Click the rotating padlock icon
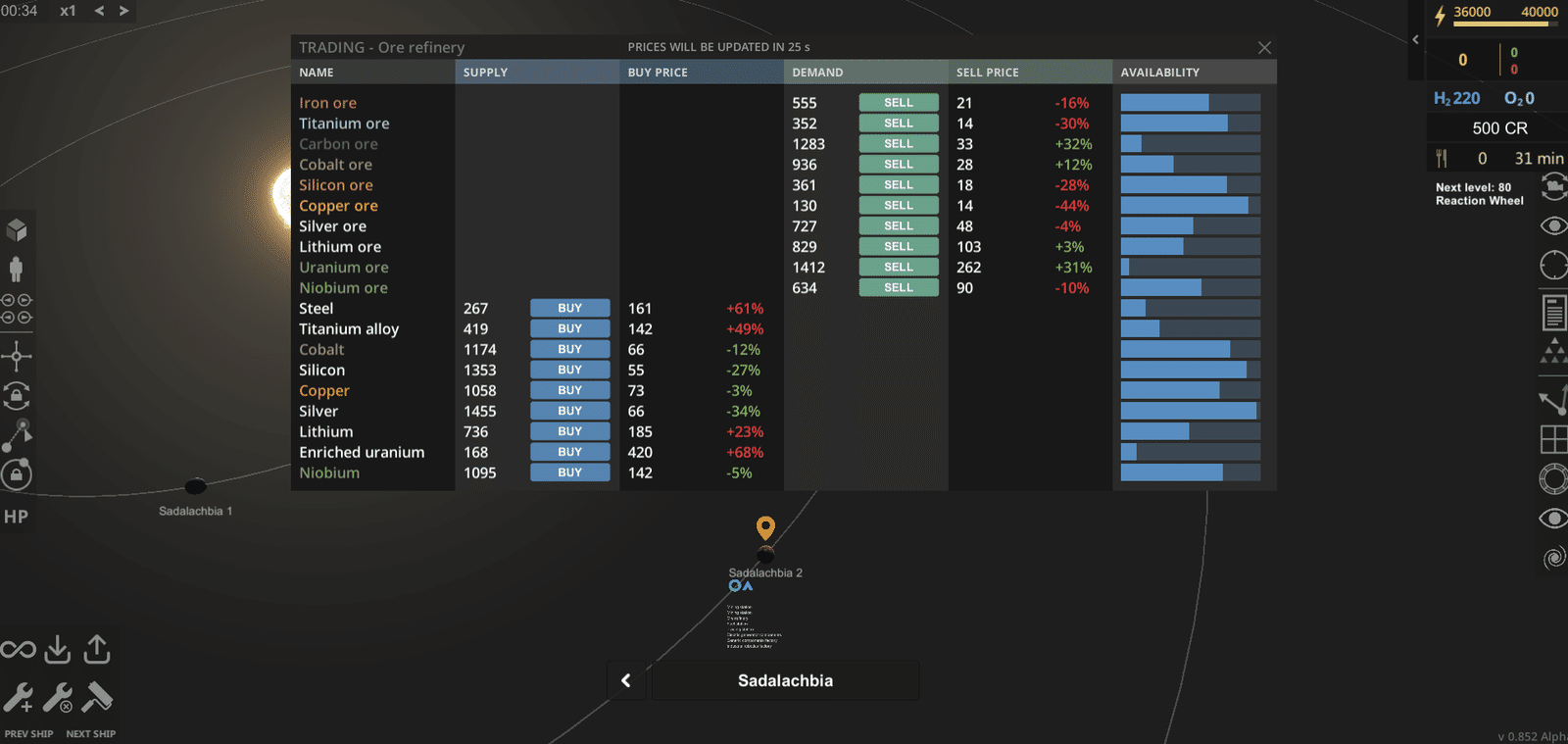 click(x=17, y=395)
